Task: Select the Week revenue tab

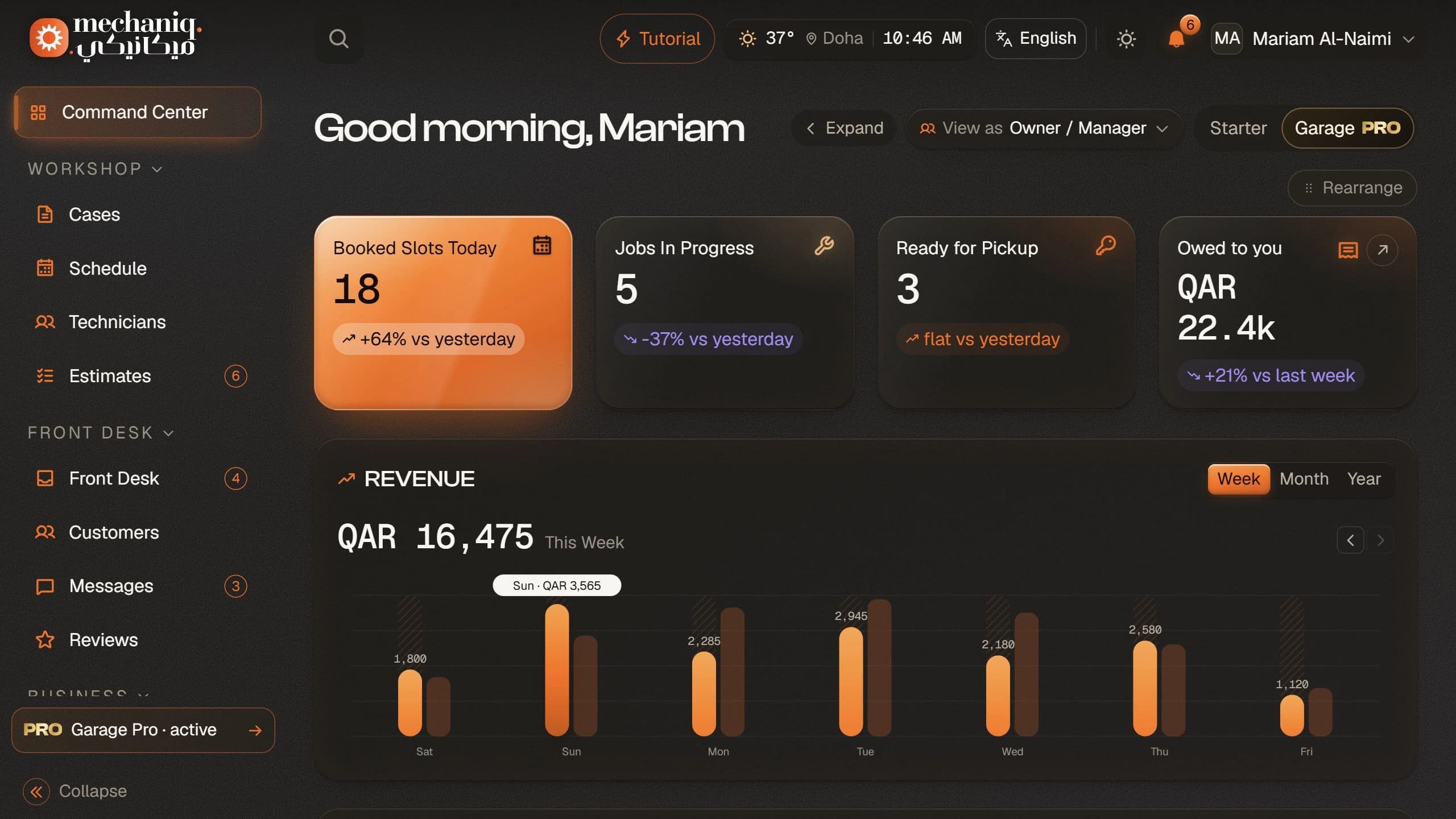Action: point(1238,479)
